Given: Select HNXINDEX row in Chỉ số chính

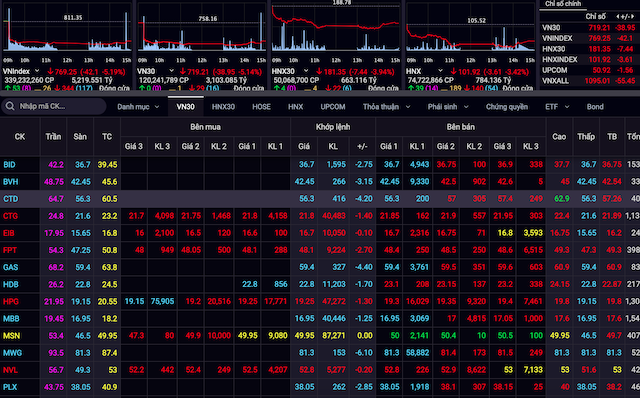Looking at the screenshot, I should pos(589,60).
